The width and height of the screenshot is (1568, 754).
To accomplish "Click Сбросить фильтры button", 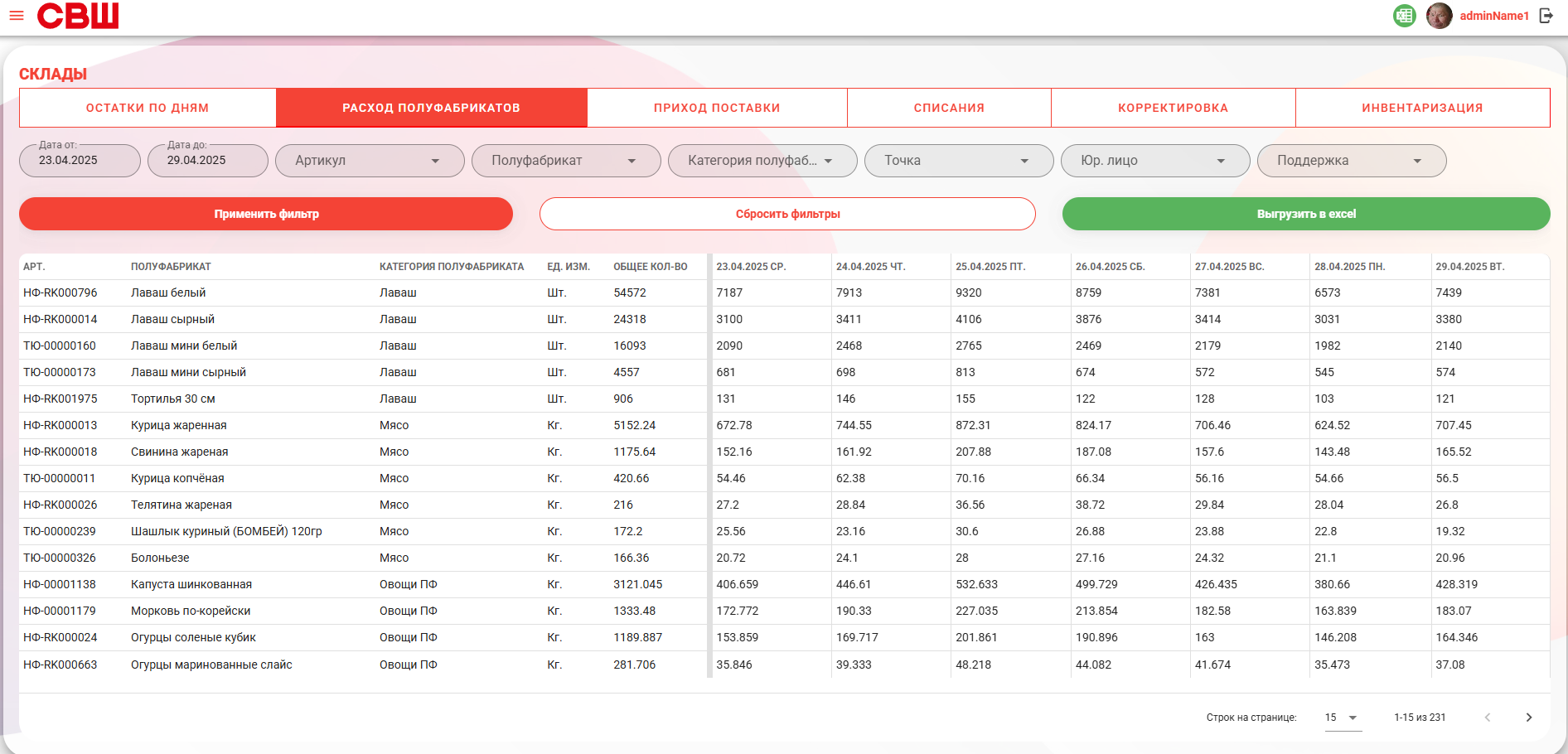I will (x=787, y=214).
